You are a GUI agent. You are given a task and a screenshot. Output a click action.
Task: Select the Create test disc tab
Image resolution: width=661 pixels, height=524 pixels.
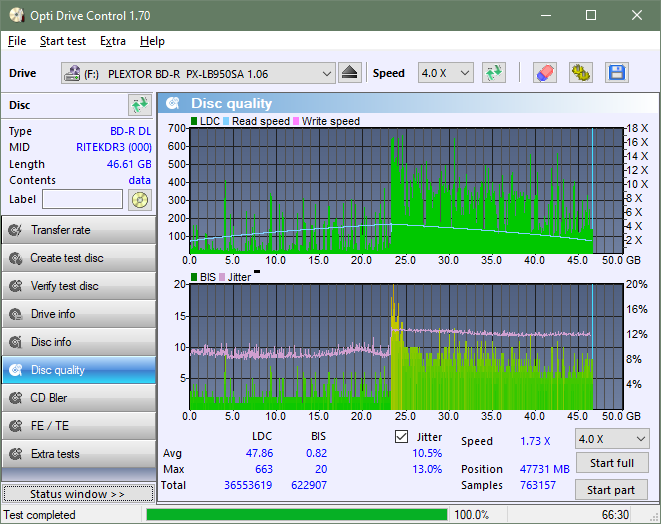[x=79, y=258]
